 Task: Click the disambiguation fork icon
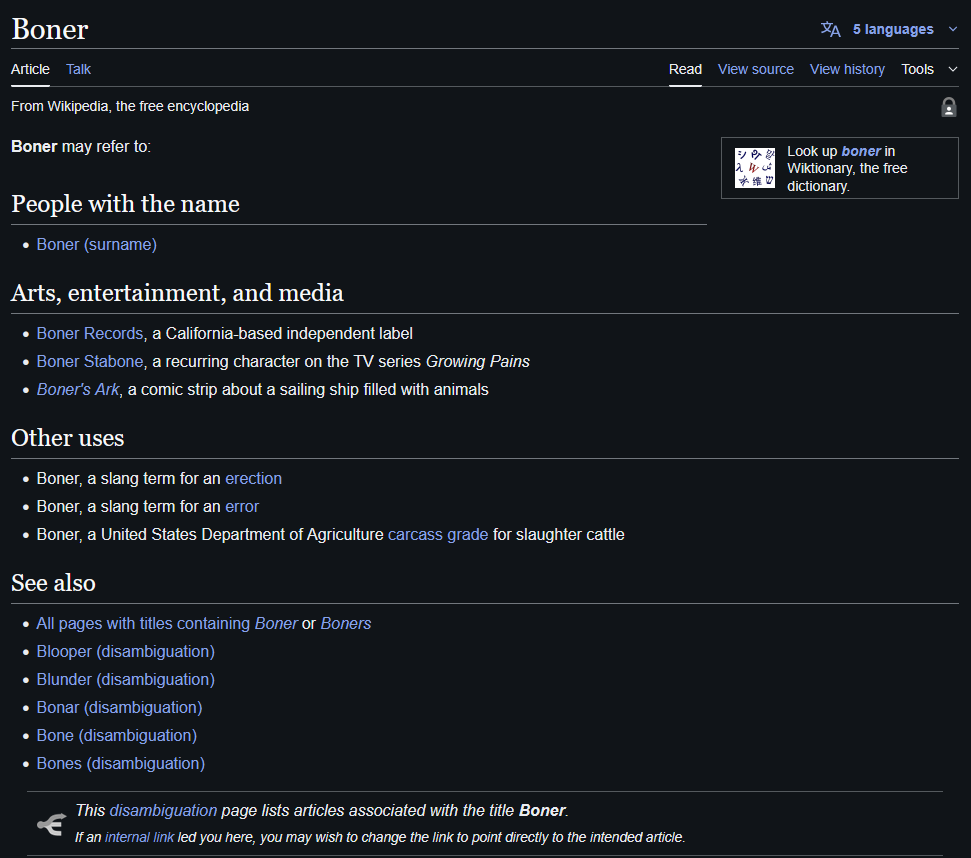click(52, 824)
